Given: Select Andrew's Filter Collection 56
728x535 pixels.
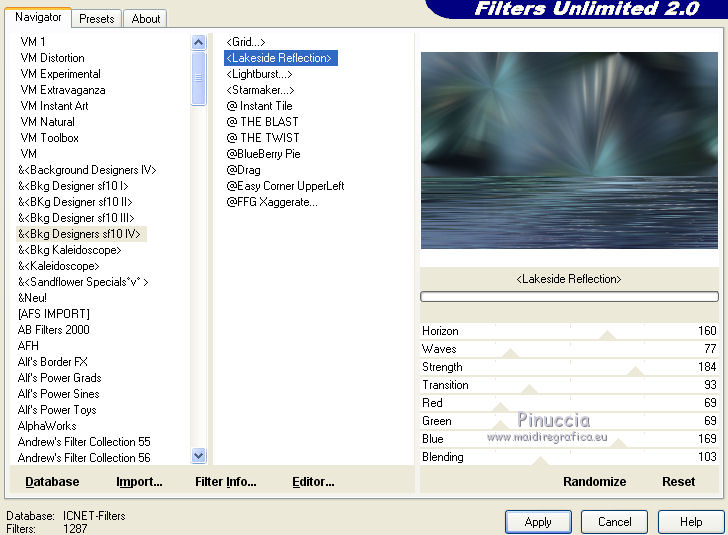Looking at the screenshot, I should click(84, 458).
